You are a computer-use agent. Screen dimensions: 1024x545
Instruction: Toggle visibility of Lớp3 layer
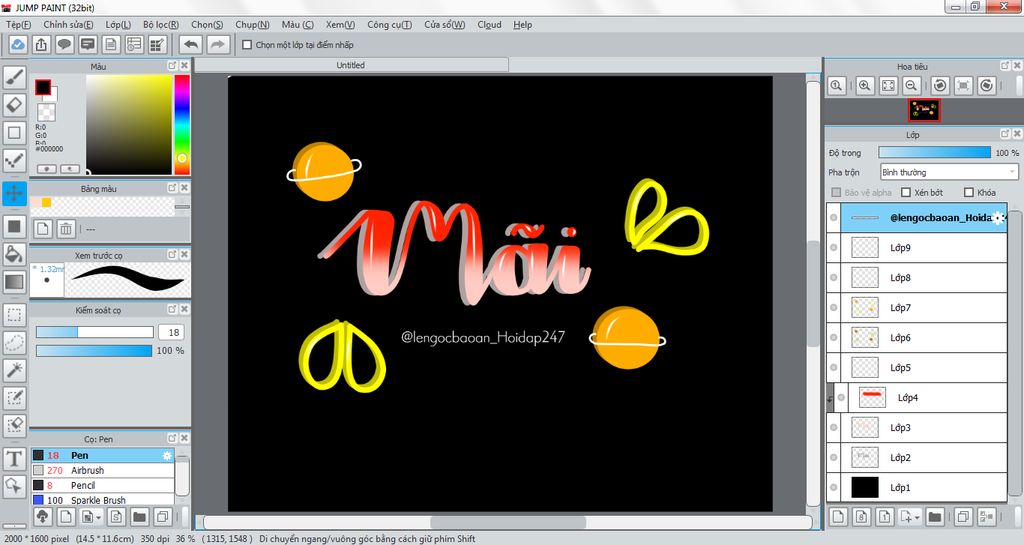[x=834, y=428]
